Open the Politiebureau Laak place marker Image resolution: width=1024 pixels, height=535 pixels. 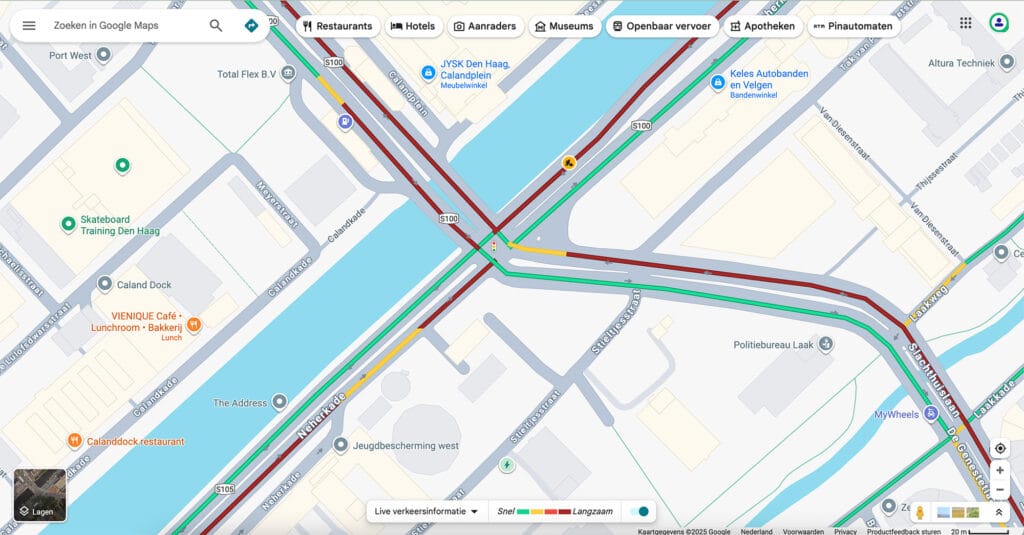[825, 344]
